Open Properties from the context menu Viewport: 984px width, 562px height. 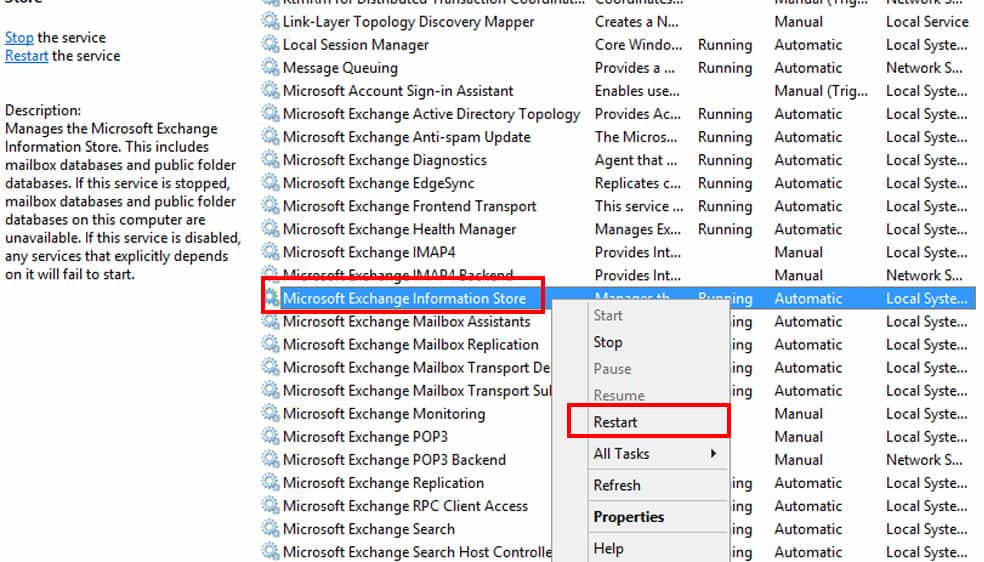[629, 517]
